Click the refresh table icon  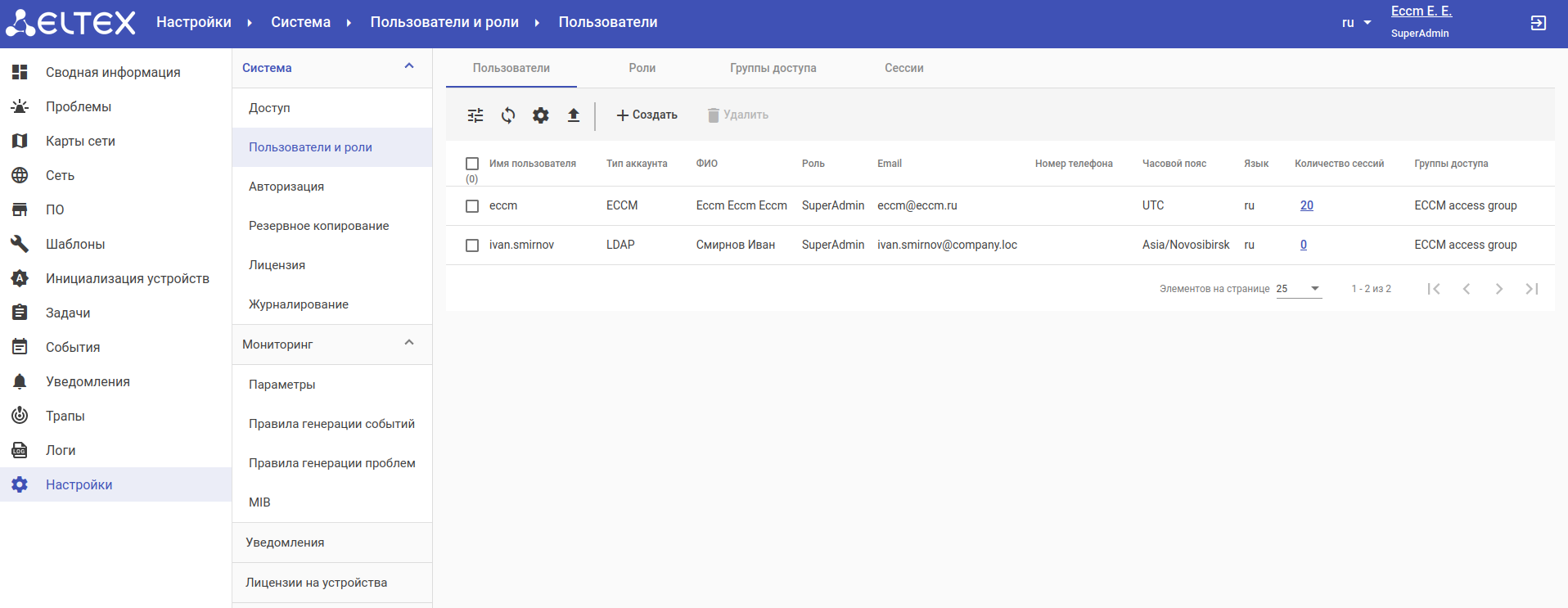508,115
